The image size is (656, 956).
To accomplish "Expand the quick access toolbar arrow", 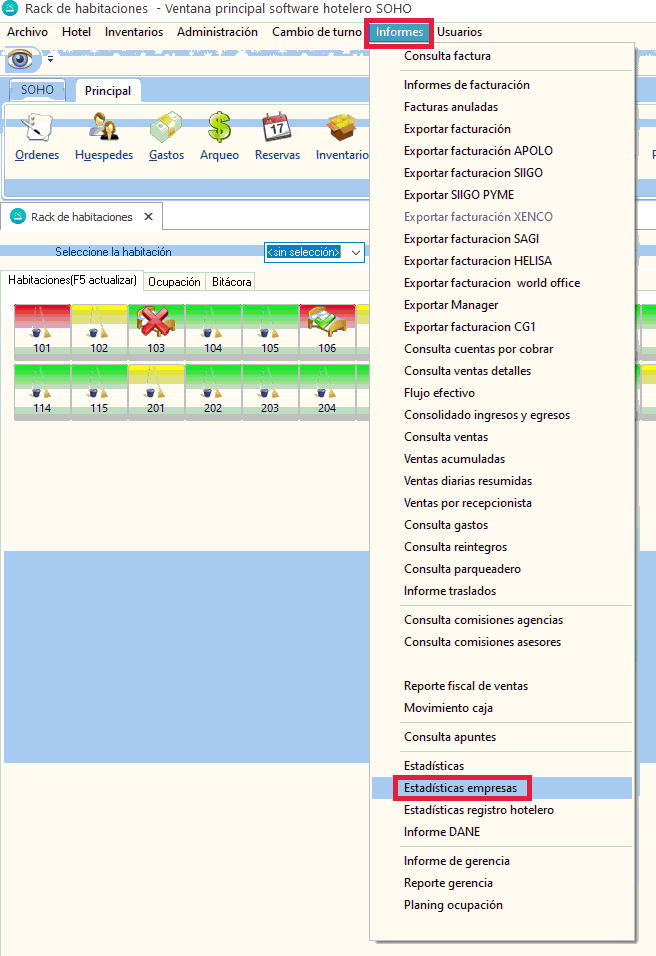I will [50, 61].
